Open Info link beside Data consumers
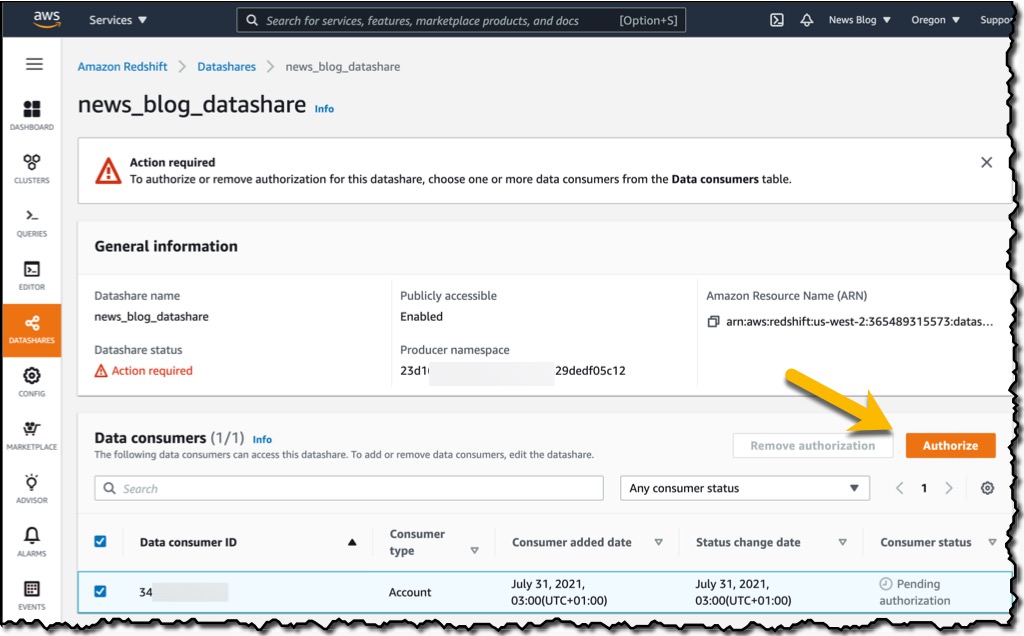 coord(262,439)
